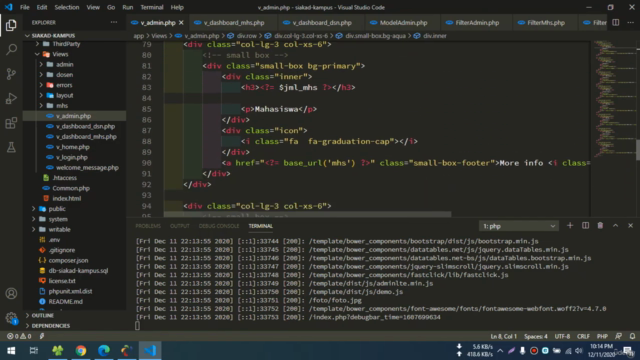This screenshot has width=640, height=360.
Task: Open the File menu
Action: [x=24, y=7]
